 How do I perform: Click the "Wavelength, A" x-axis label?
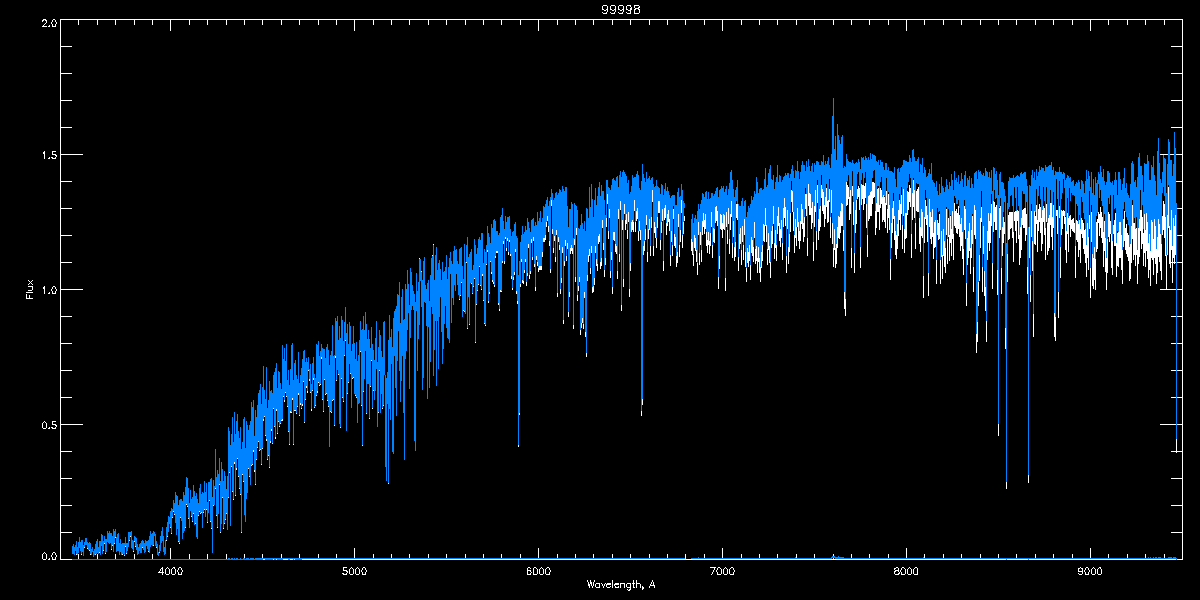[621, 584]
